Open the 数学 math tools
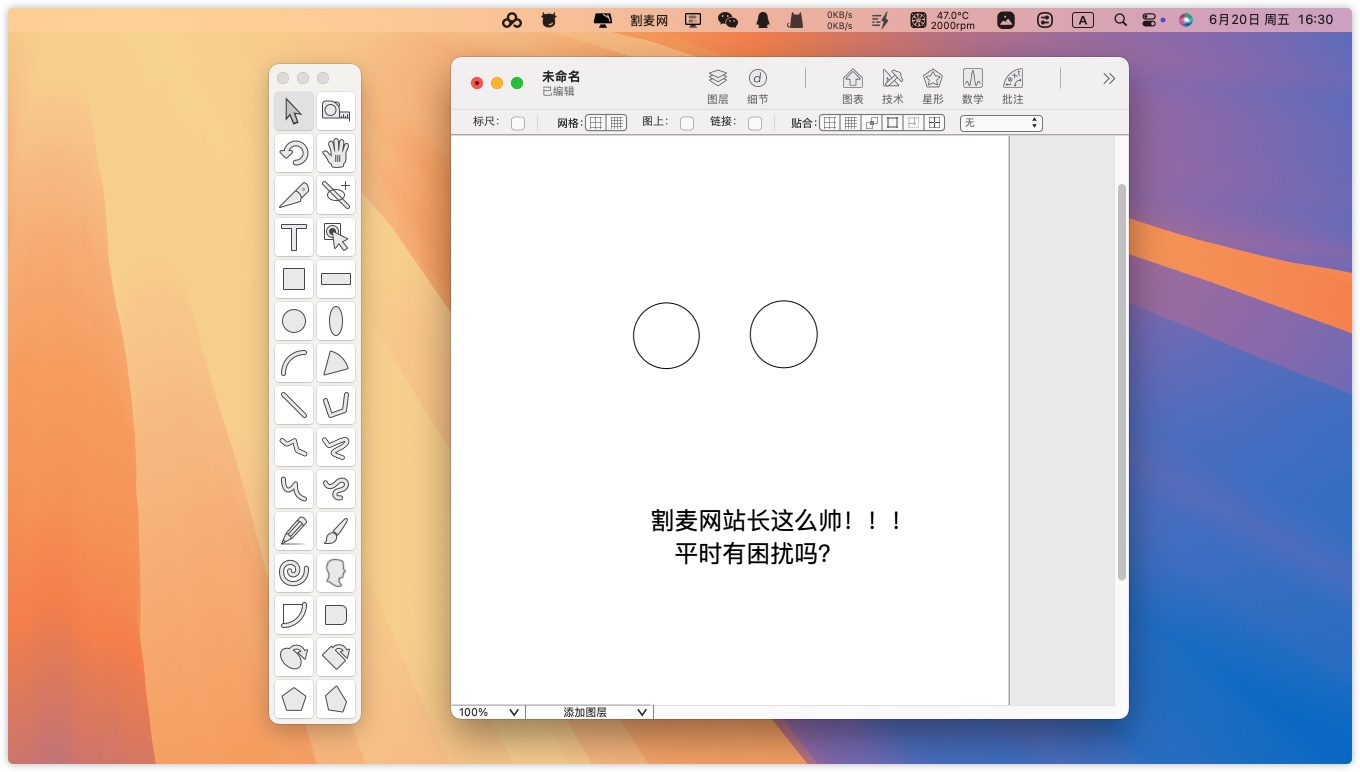1360x772 pixels. (x=973, y=86)
